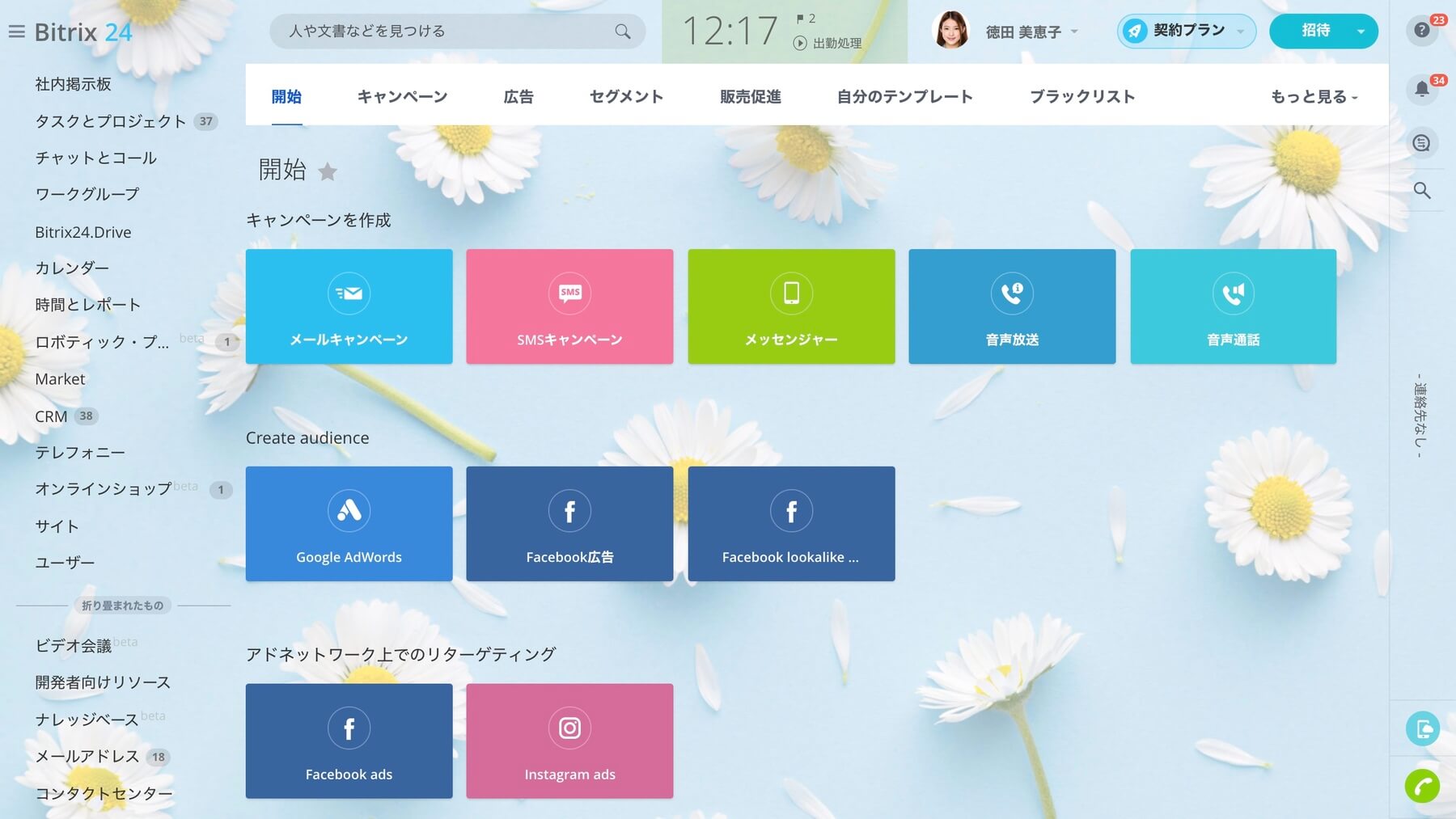This screenshot has height=819, width=1456.
Task: Click the 契約プラン button label
Action: point(1188,31)
